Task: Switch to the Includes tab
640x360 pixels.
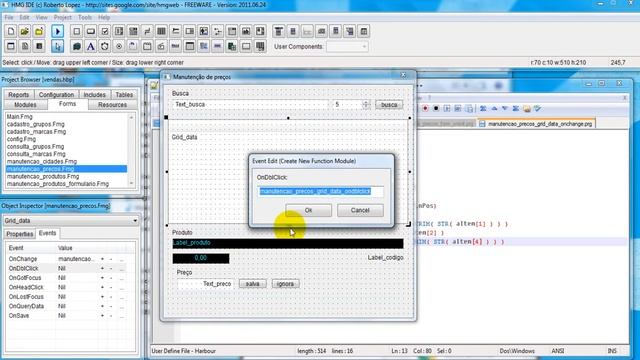Action: tap(94, 95)
